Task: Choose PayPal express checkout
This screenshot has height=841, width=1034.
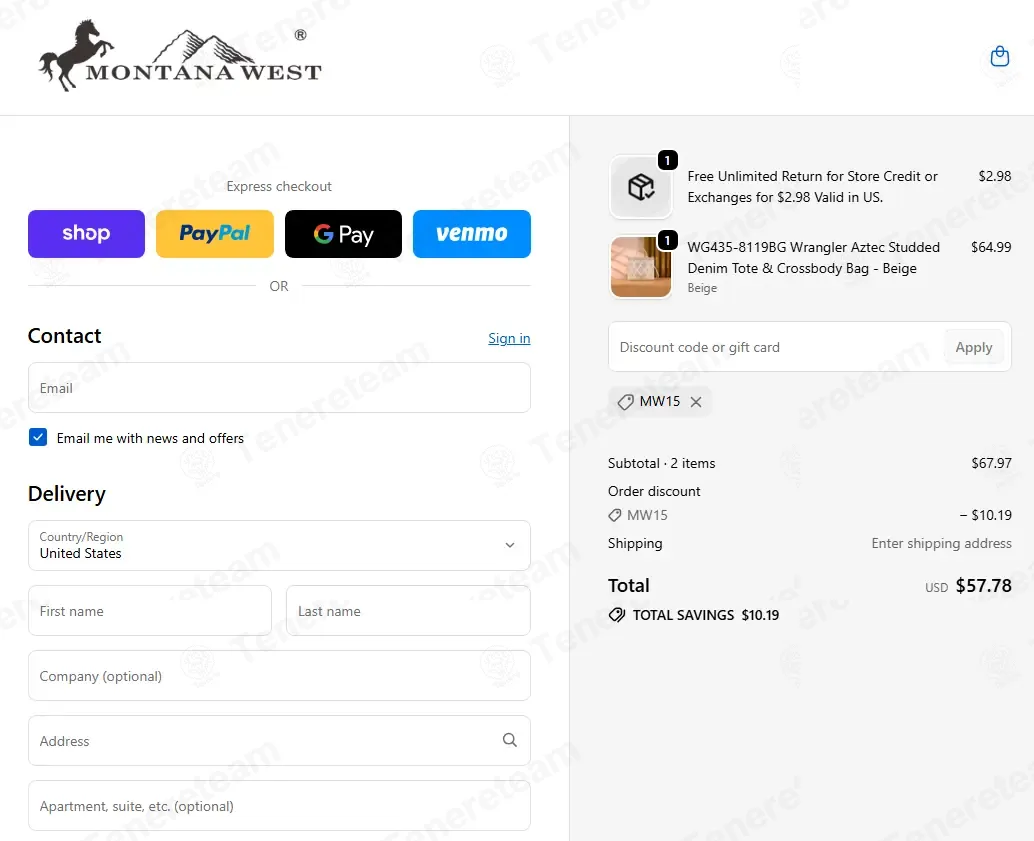Action: click(x=215, y=234)
